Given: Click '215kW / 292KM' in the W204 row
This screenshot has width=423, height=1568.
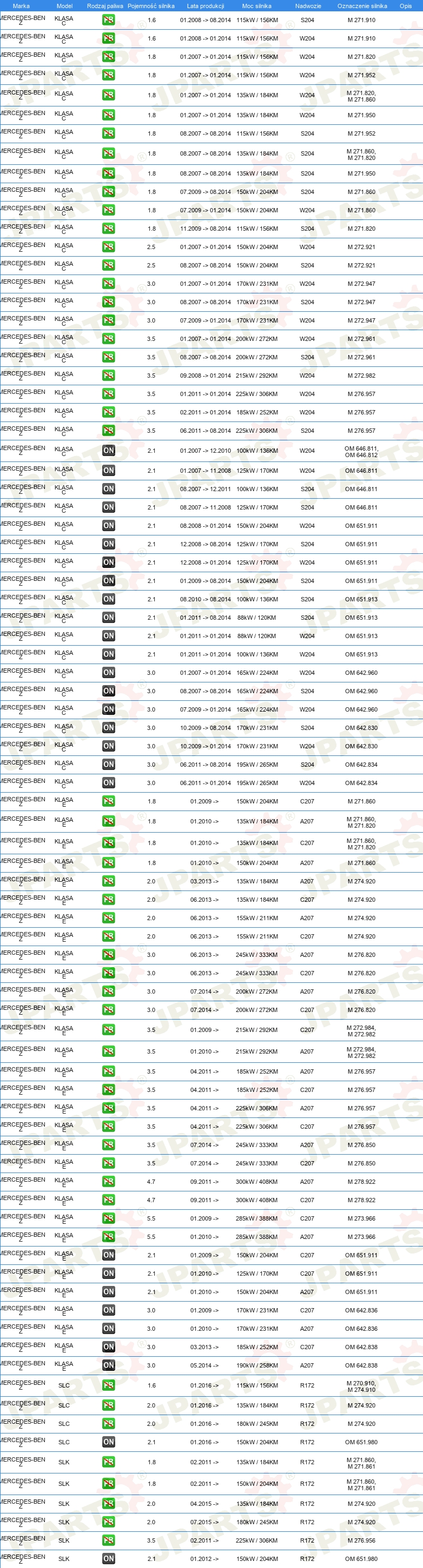Looking at the screenshot, I should [256, 376].
